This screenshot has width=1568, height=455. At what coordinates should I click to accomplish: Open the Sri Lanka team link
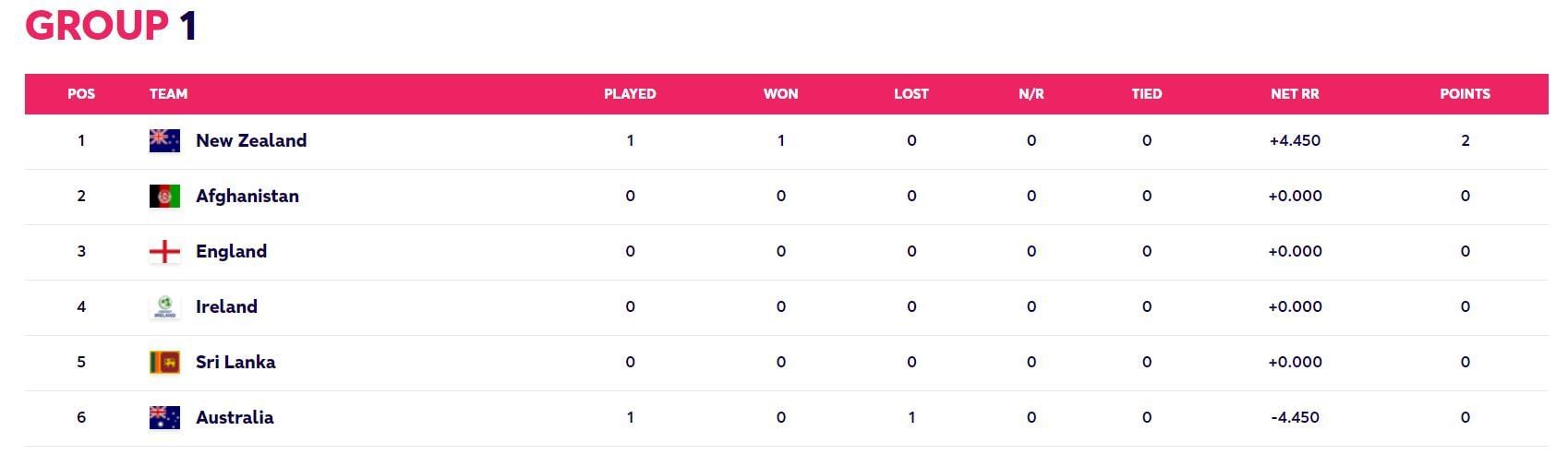click(x=235, y=362)
